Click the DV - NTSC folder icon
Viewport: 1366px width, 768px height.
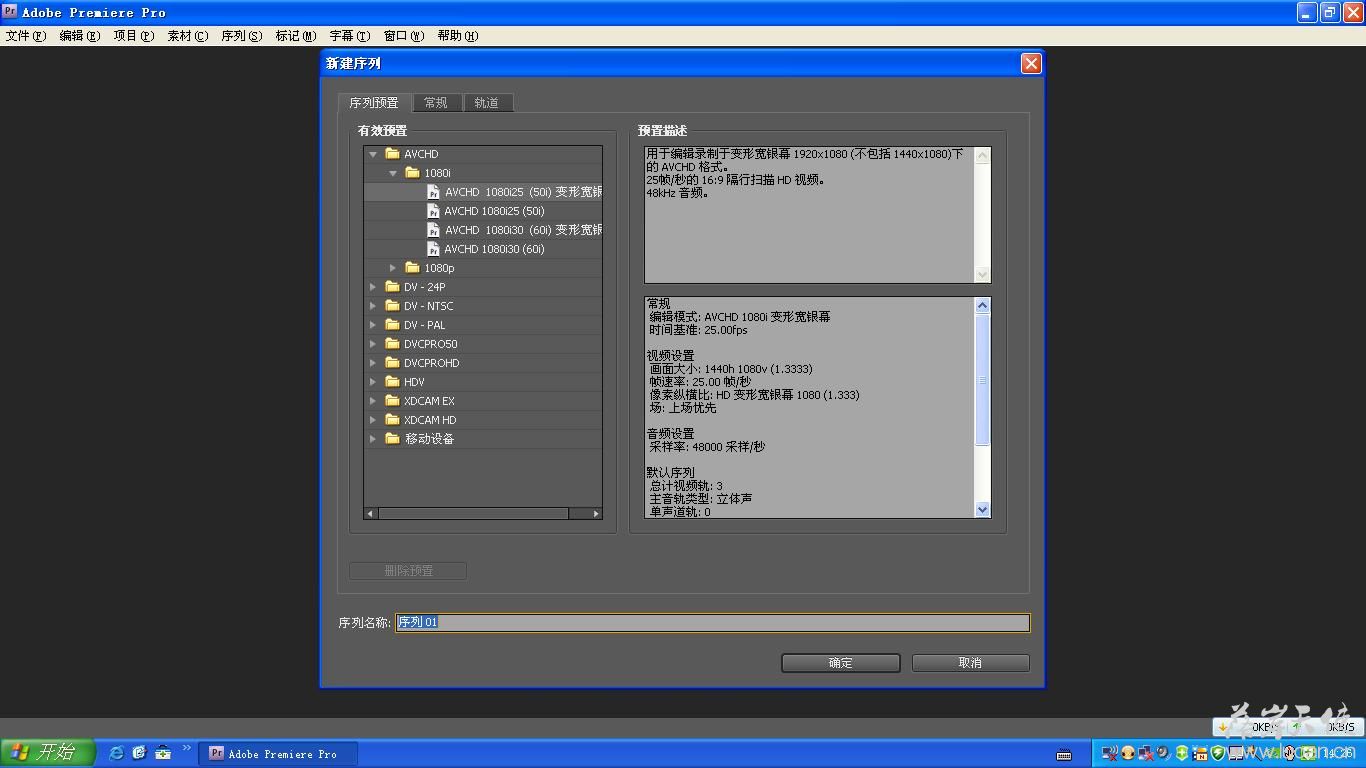392,306
